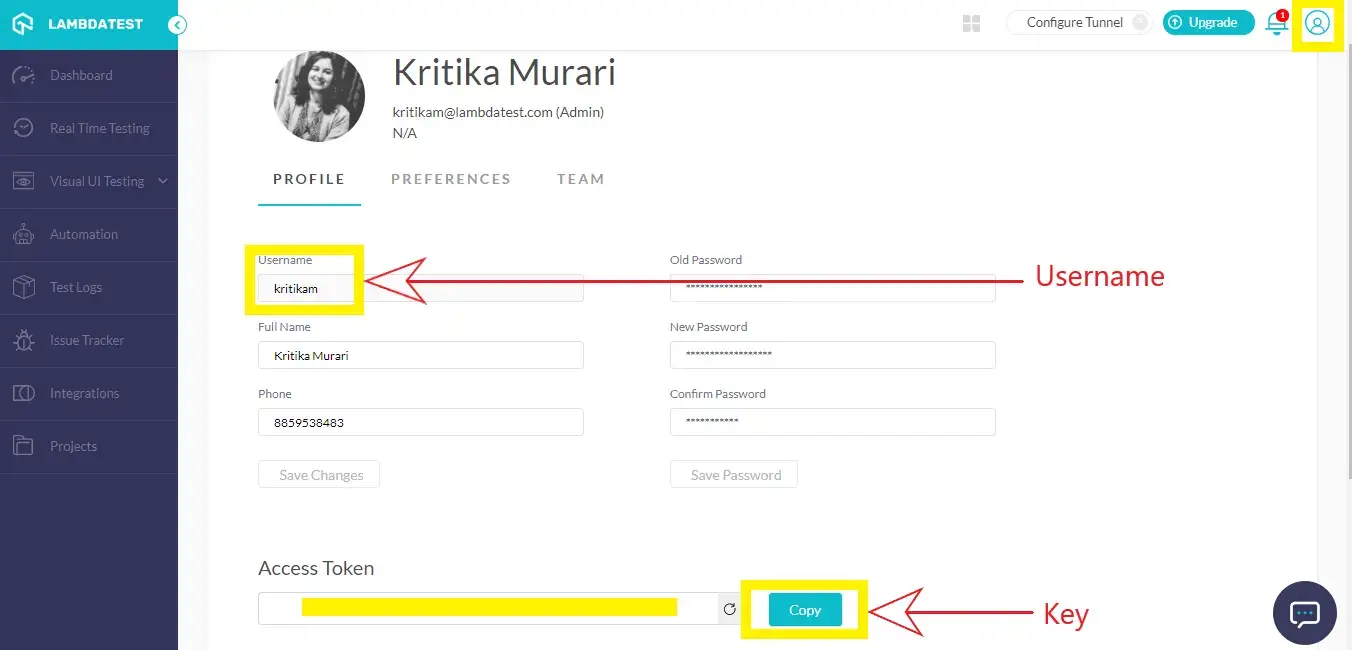
Task: Regenerate the Access Token with the refresh icon
Action: 729,608
